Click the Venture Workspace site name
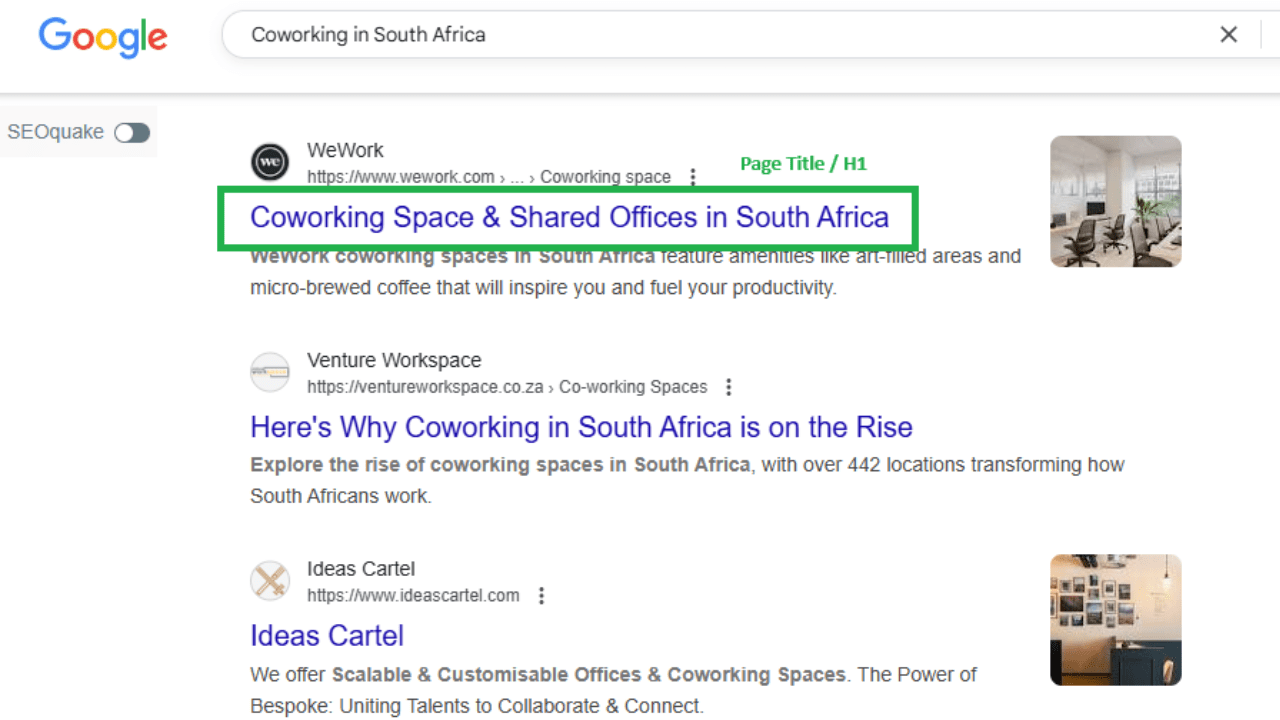This screenshot has height=720, width=1280. coord(394,360)
